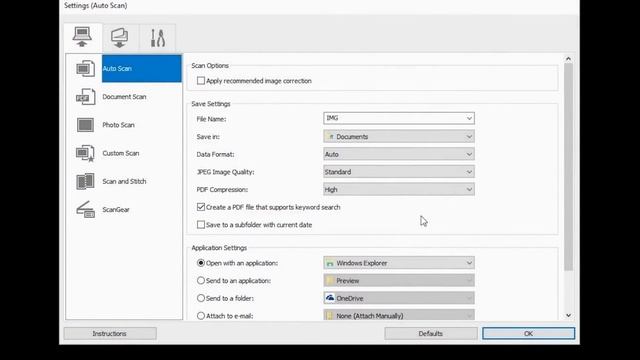Click the ScanGear scanner icon
The image size is (640, 360).
coord(85,210)
